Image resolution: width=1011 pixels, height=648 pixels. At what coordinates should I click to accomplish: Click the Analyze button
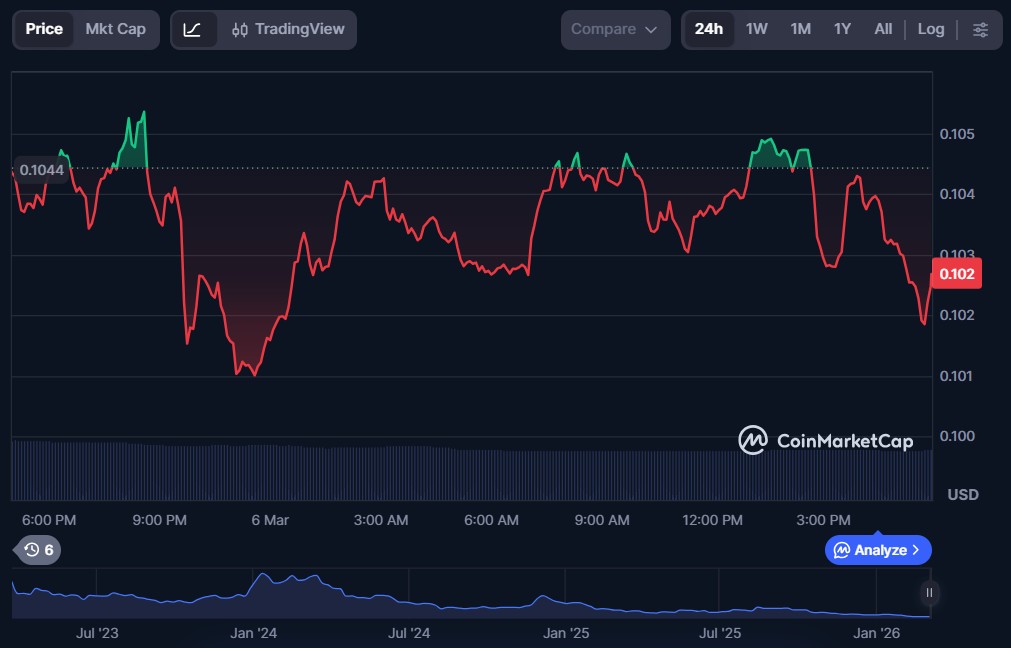(877, 550)
